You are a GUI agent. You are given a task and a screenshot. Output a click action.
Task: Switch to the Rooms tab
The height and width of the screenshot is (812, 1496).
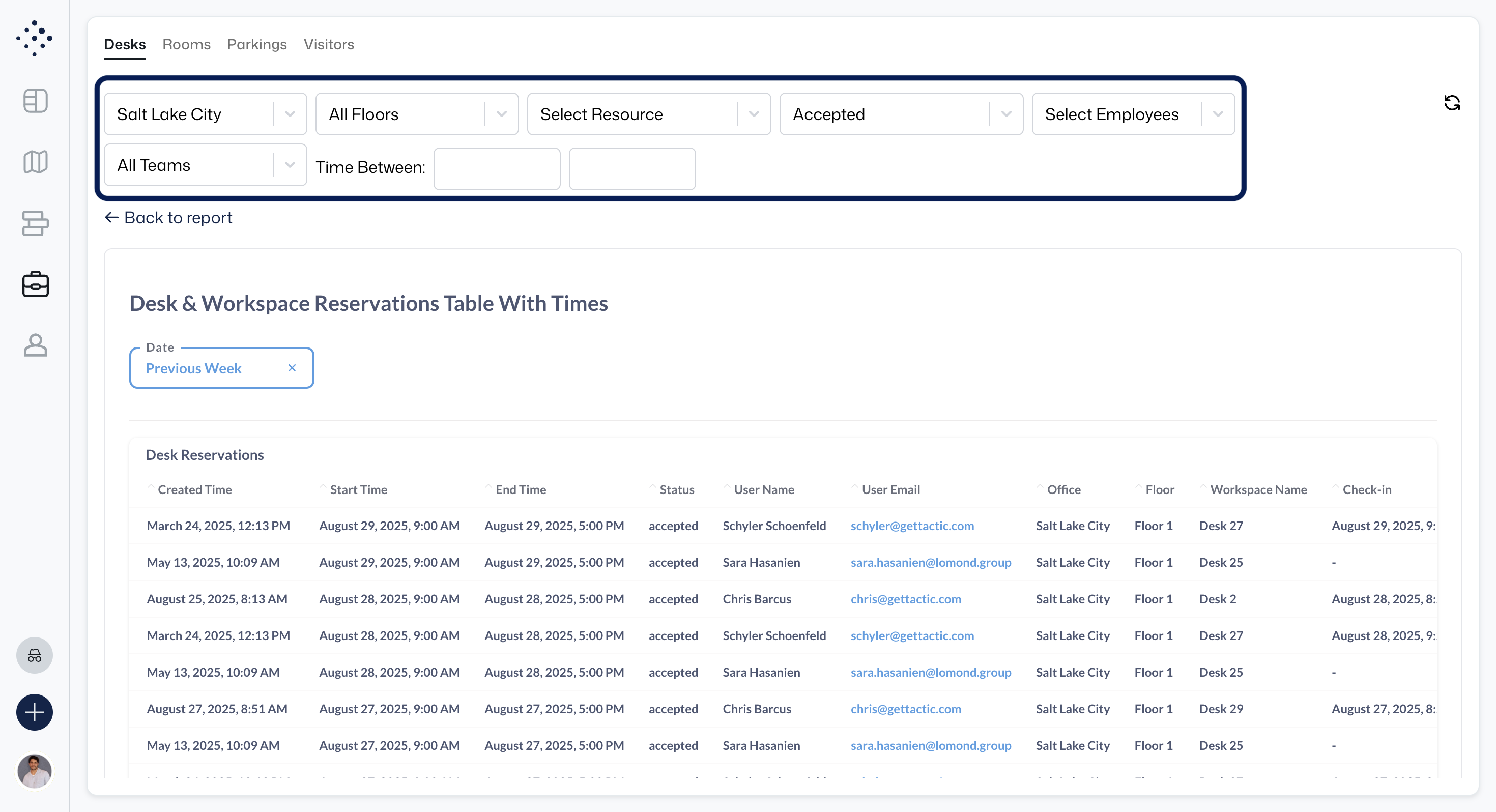pos(186,44)
